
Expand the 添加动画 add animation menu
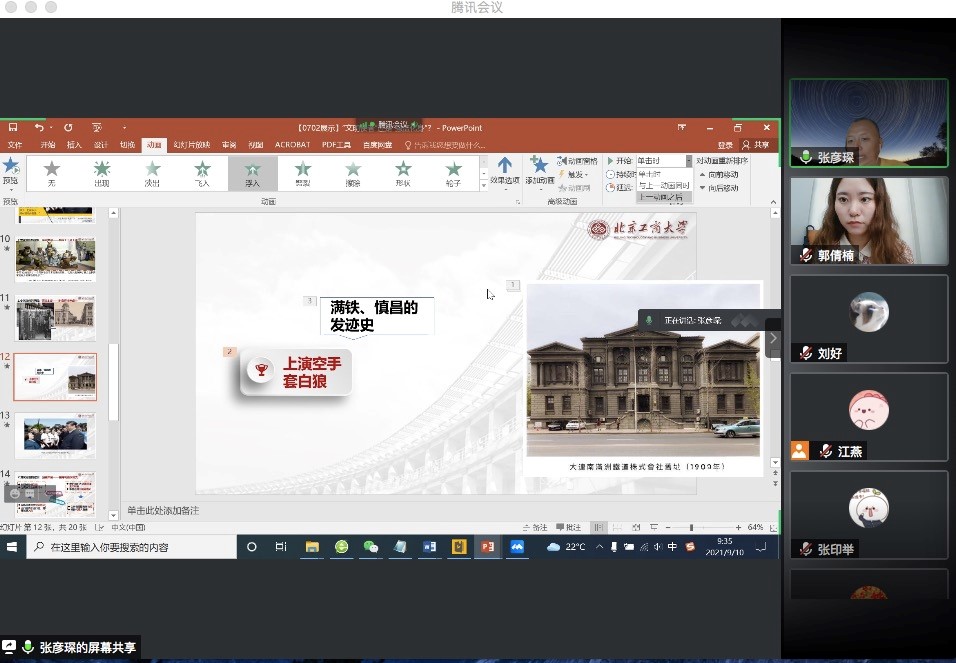539,171
